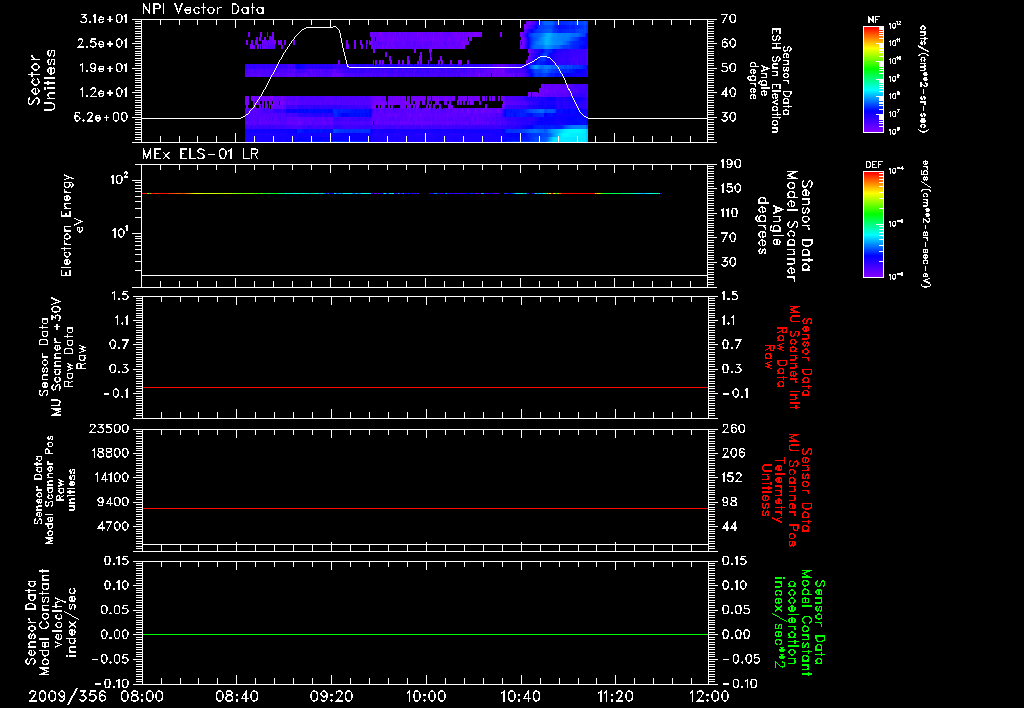Select the red "MU Scanner Int Raw Data" label
The width and height of the screenshot is (1024, 708).
[788, 357]
